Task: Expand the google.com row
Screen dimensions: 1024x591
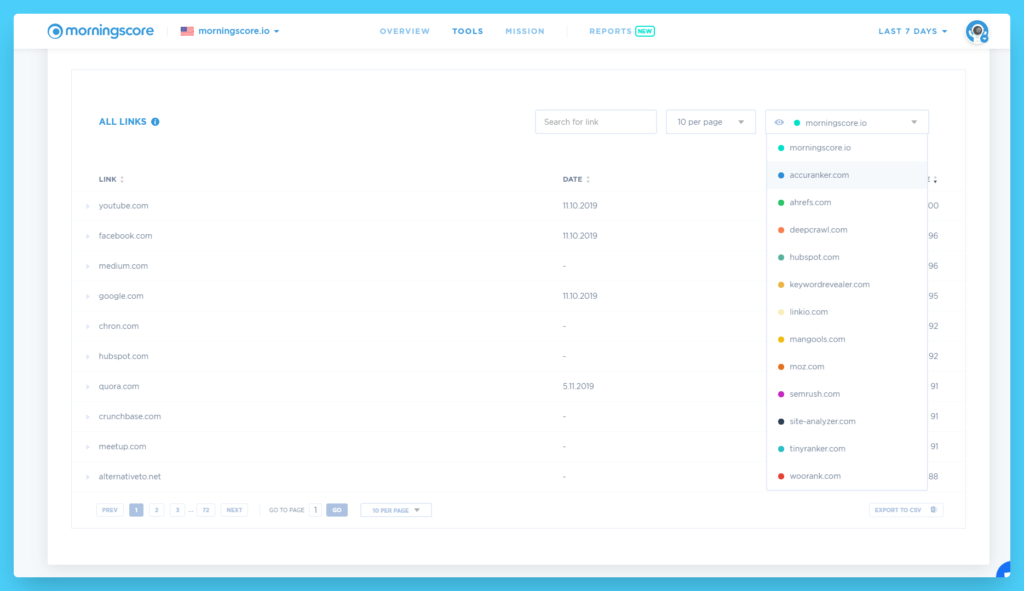Action: click(x=88, y=296)
